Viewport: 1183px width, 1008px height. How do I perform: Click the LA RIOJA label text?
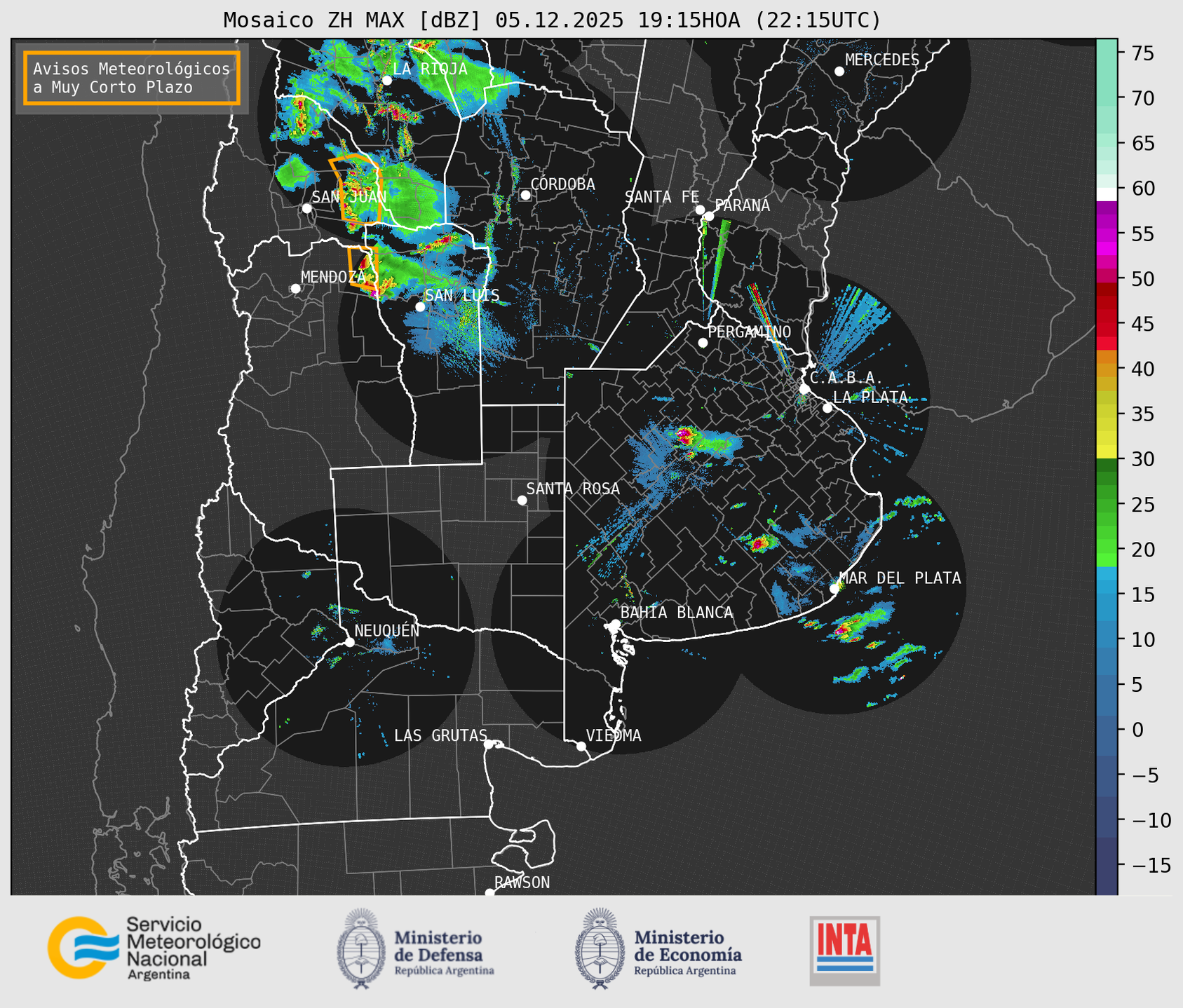pyautogui.click(x=430, y=69)
